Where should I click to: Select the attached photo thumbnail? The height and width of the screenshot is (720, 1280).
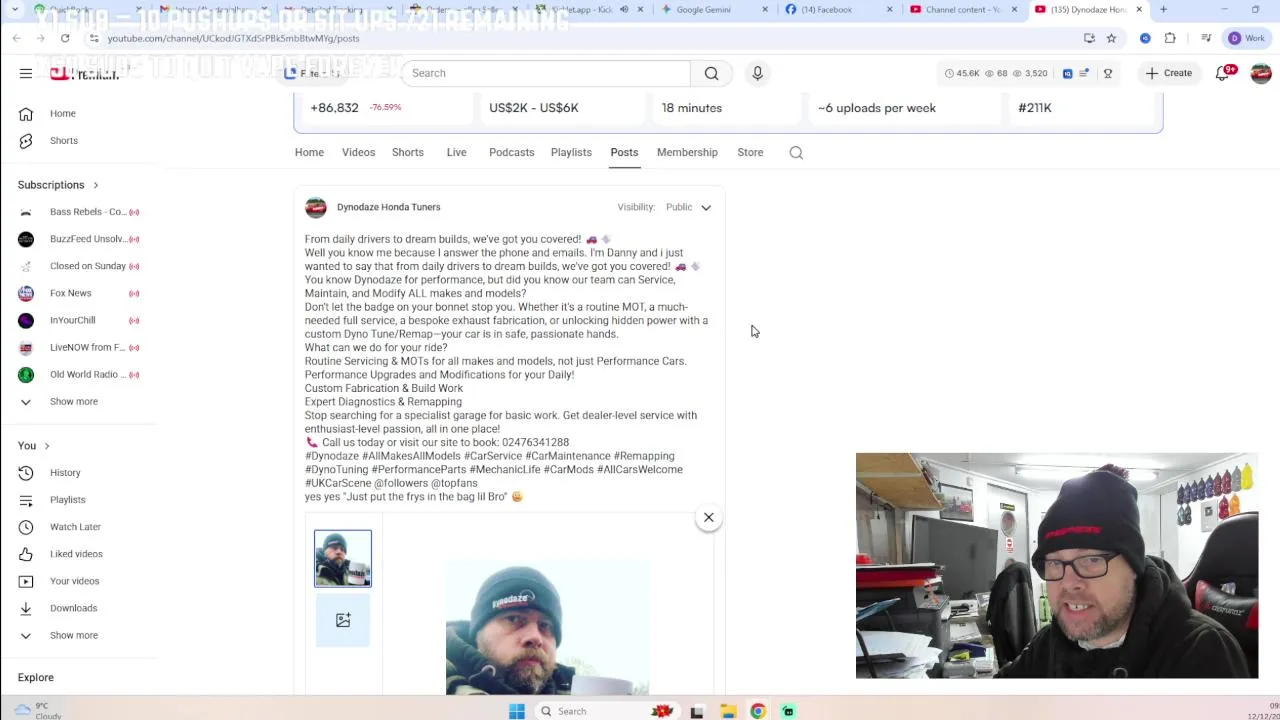point(343,558)
